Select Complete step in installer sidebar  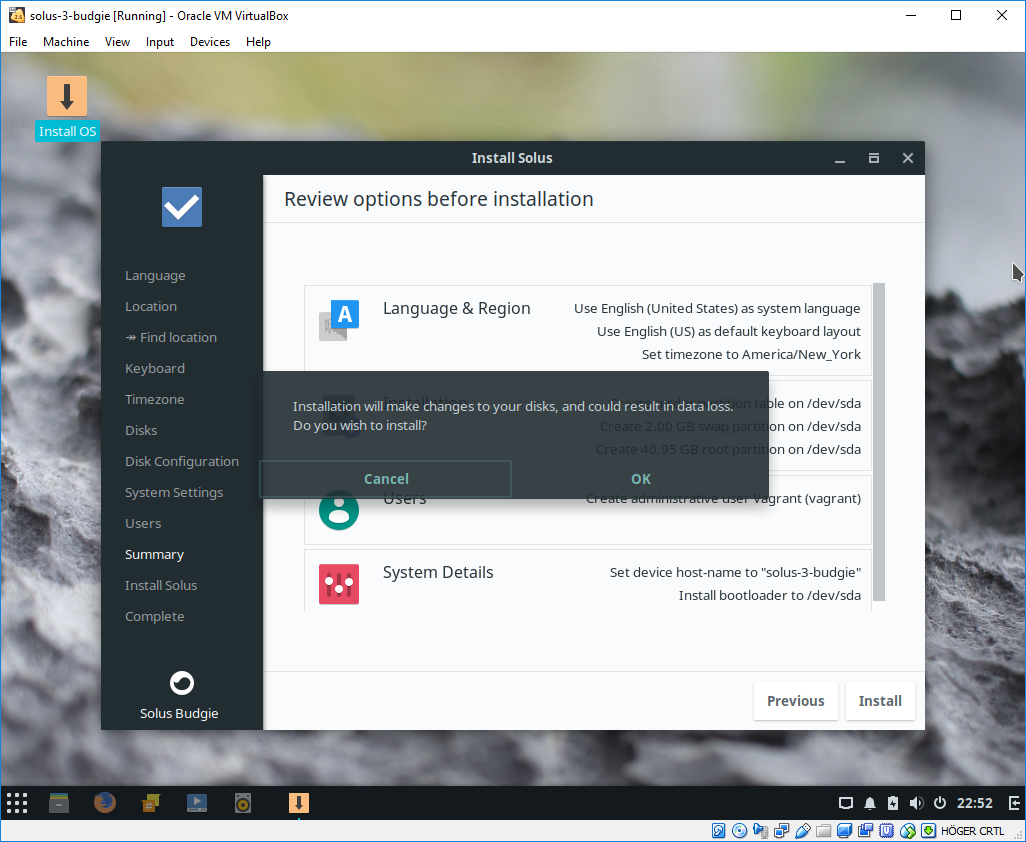pyautogui.click(x=154, y=616)
